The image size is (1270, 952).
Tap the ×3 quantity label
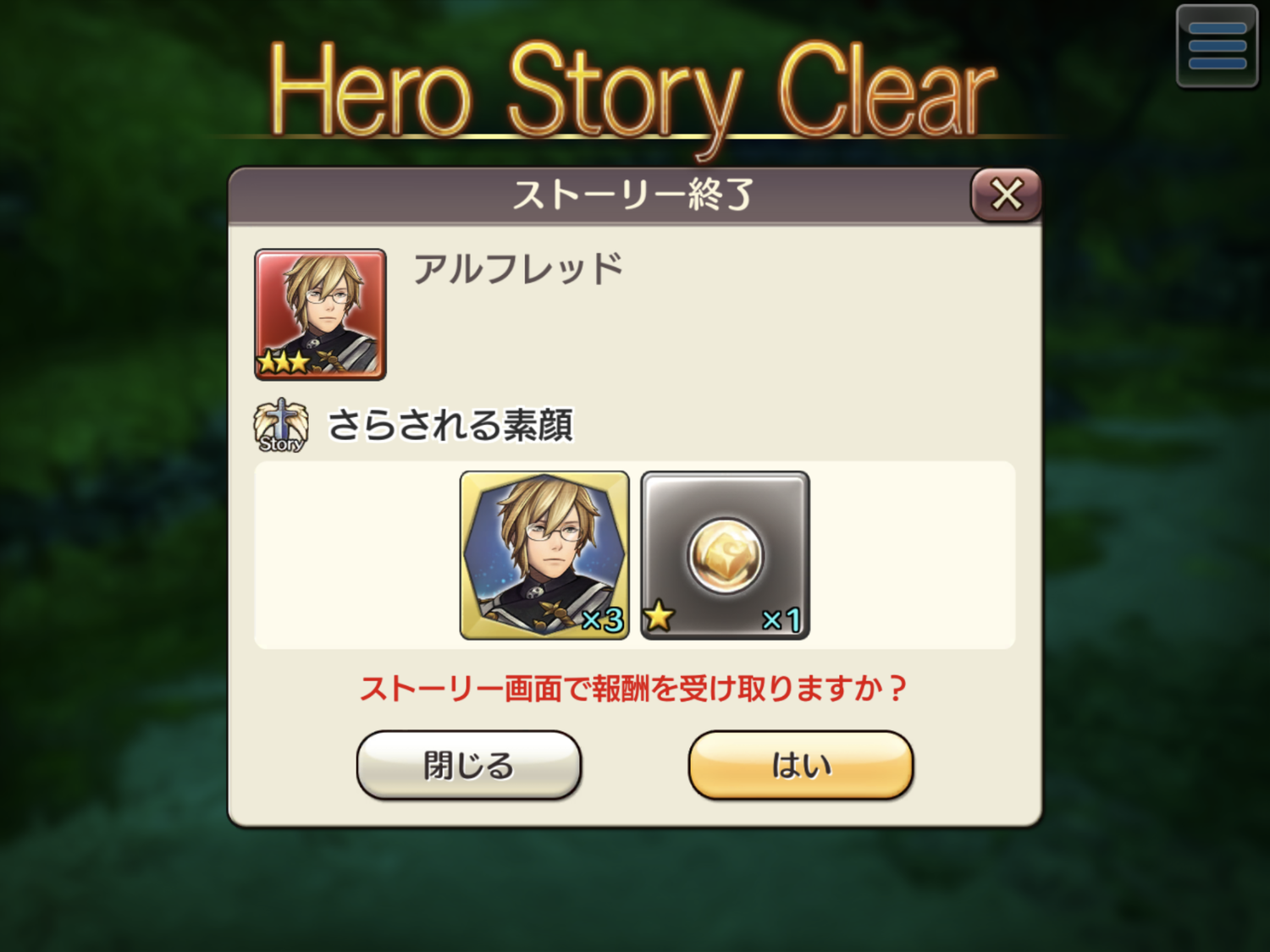pyautogui.click(x=602, y=620)
